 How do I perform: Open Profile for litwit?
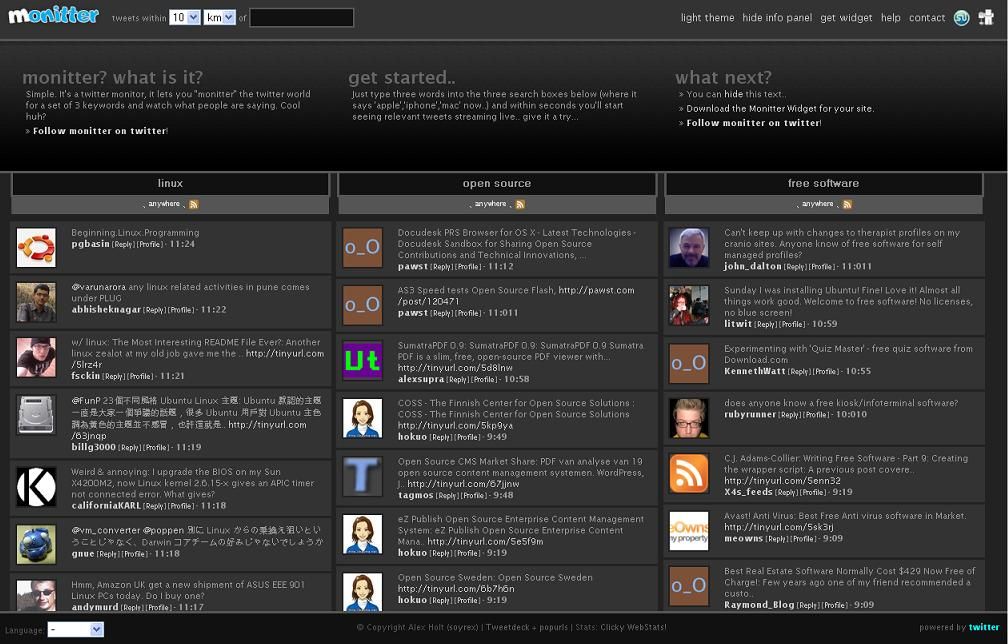point(793,325)
